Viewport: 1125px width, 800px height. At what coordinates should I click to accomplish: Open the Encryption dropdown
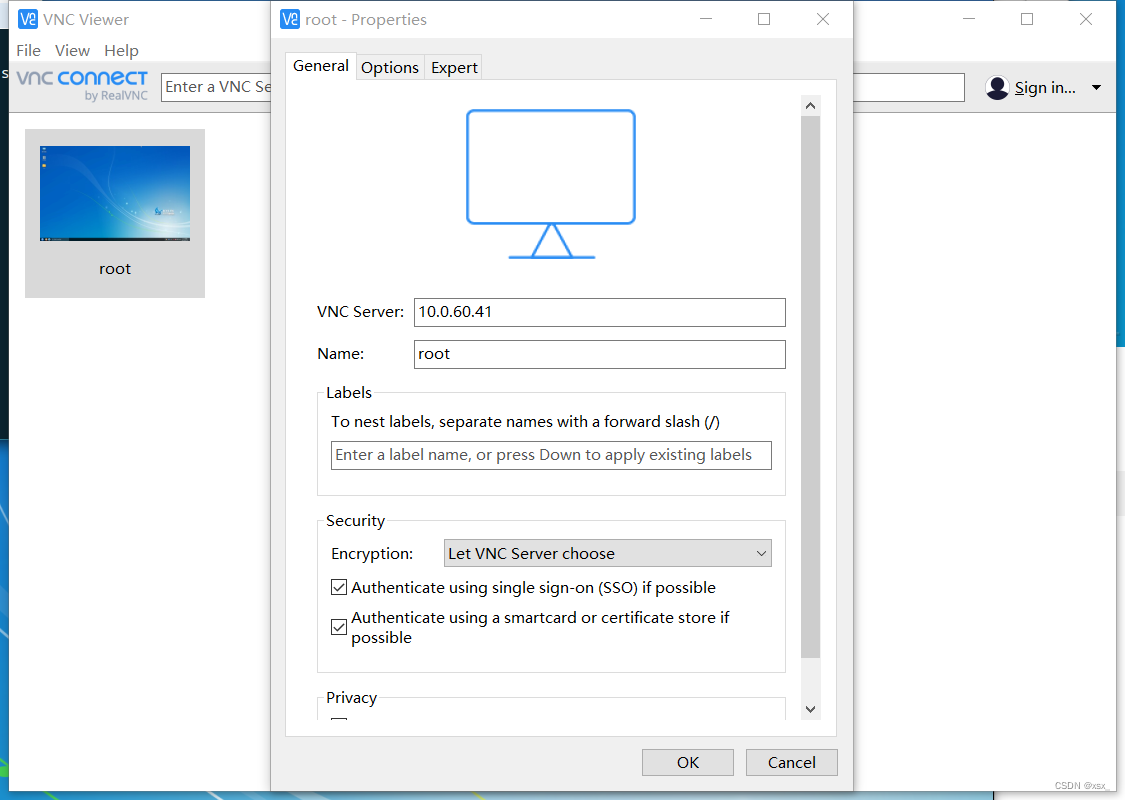(608, 553)
